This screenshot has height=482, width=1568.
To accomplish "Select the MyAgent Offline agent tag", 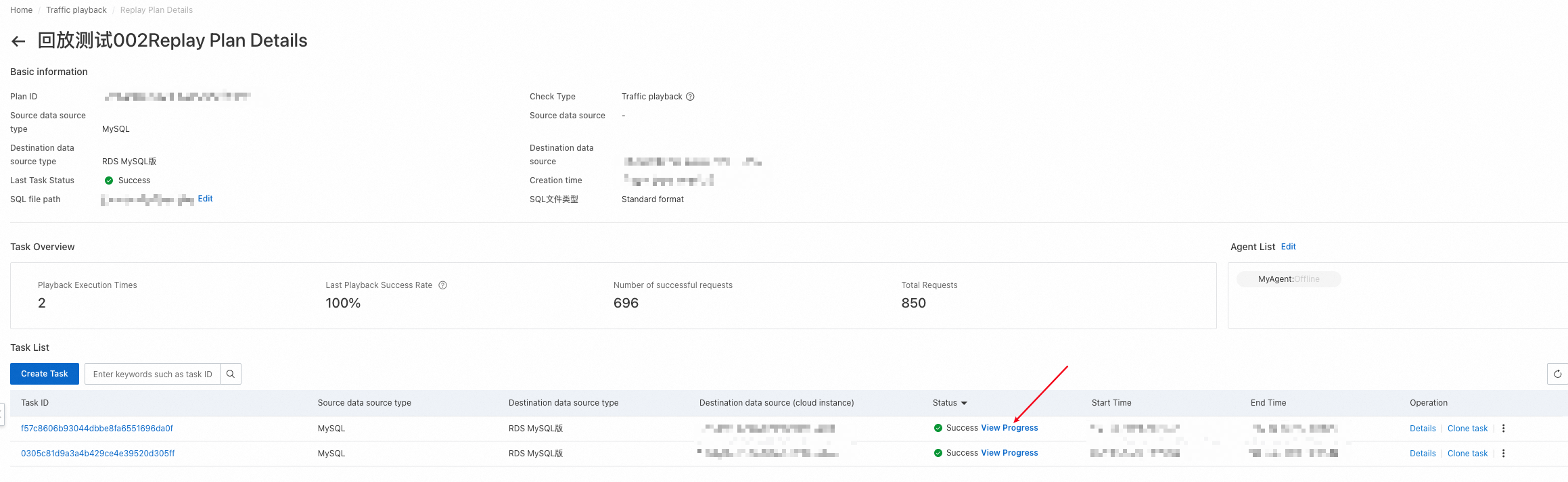I will click(1289, 279).
